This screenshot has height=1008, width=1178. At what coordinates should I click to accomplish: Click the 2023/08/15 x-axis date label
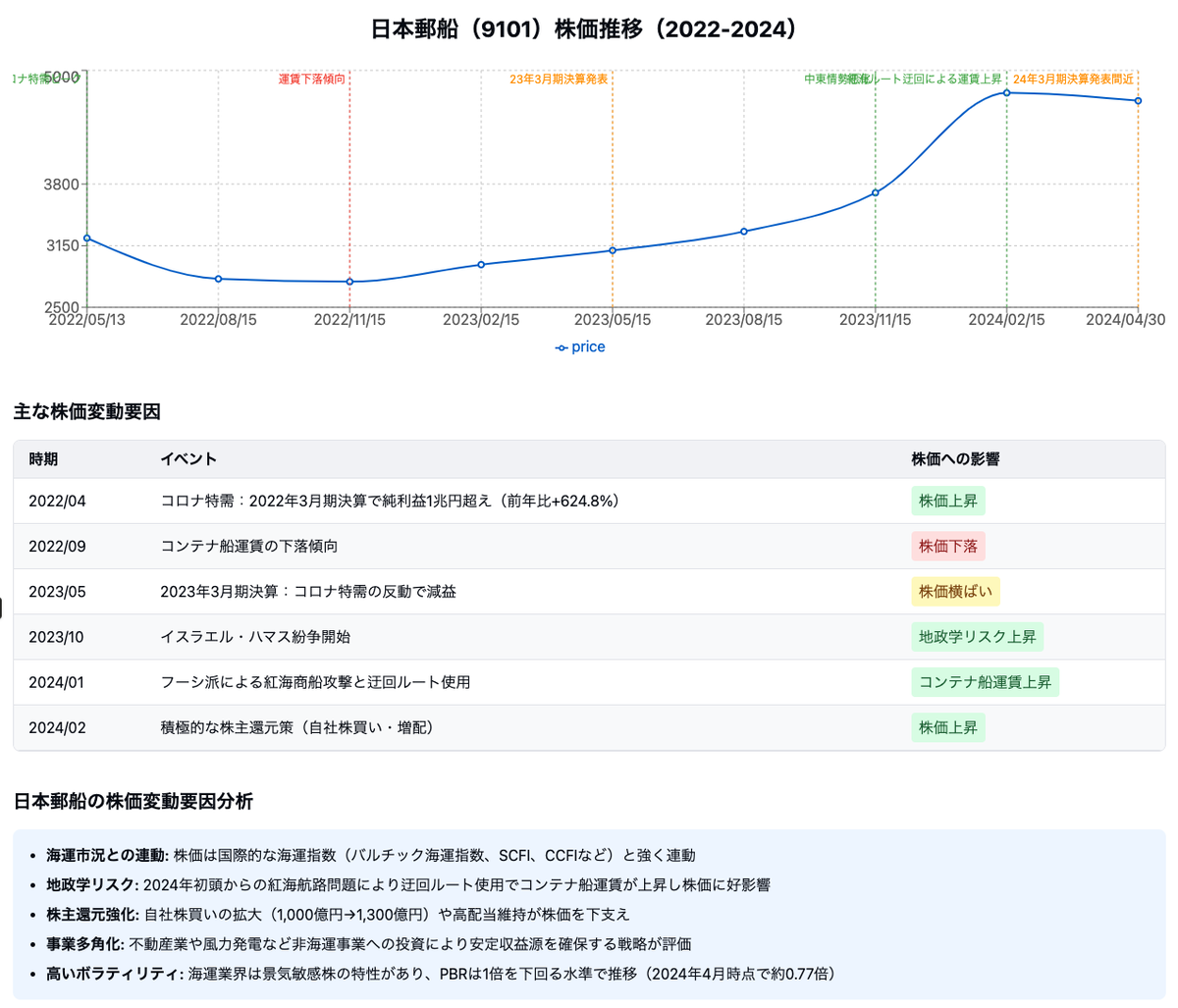coord(744,320)
